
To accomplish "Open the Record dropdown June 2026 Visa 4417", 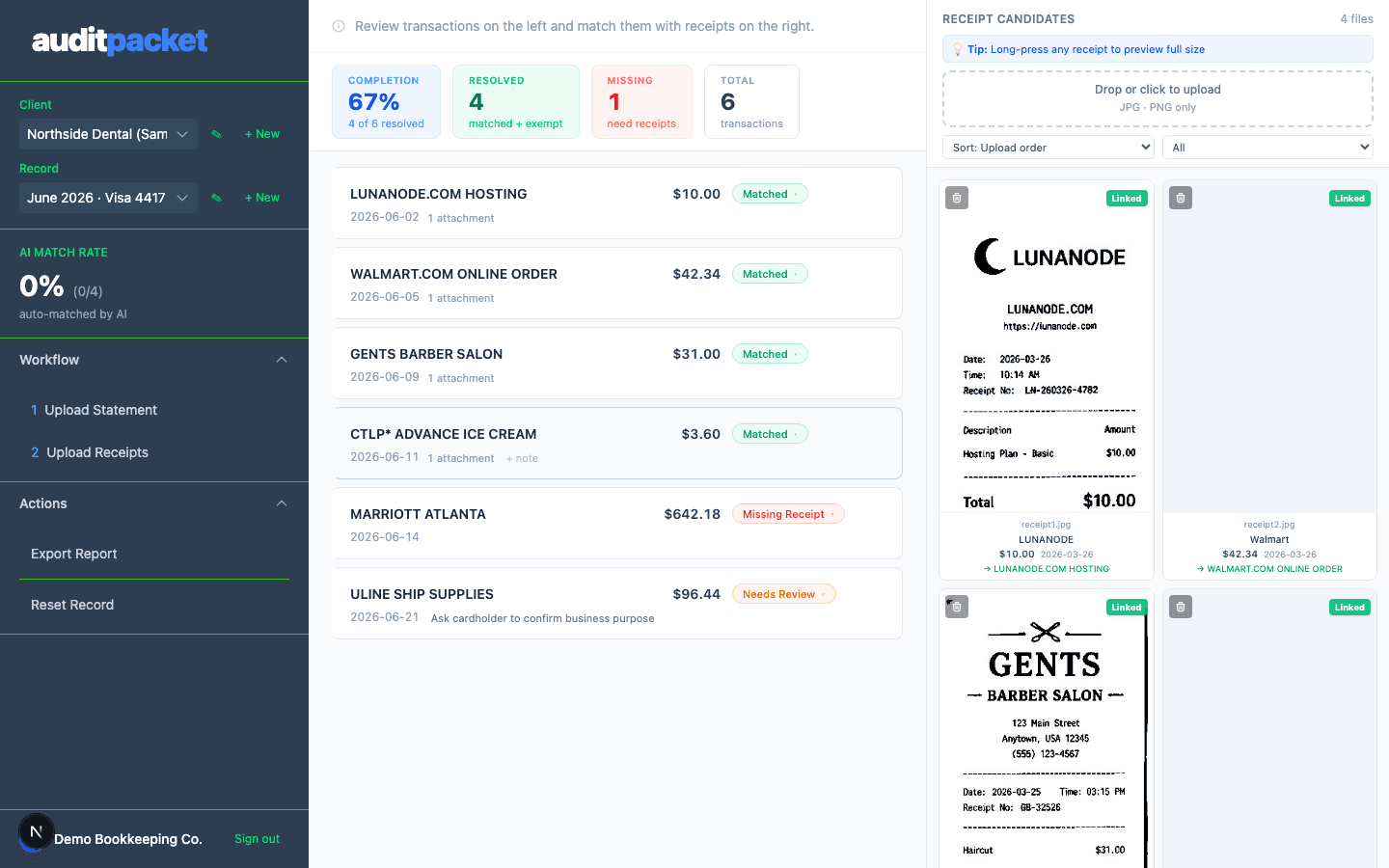I will click(x=108, y=198).
